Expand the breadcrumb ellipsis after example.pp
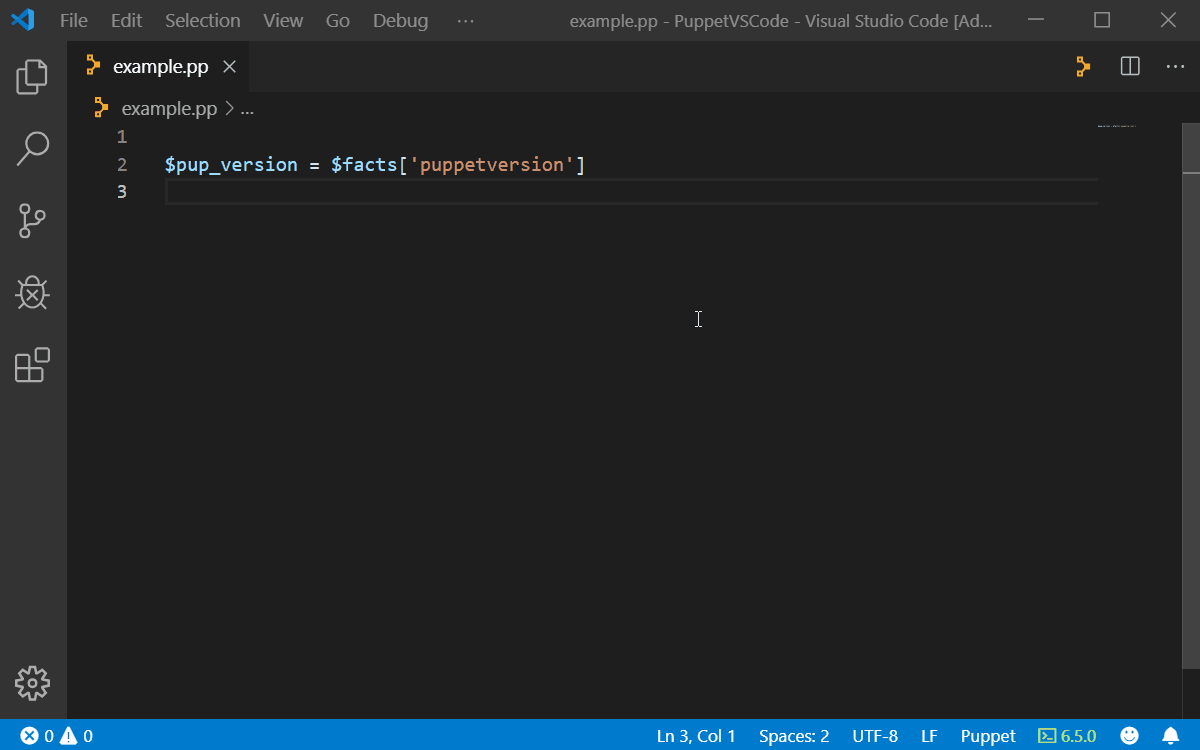The image size is (1200, 750). click(247, 108)
